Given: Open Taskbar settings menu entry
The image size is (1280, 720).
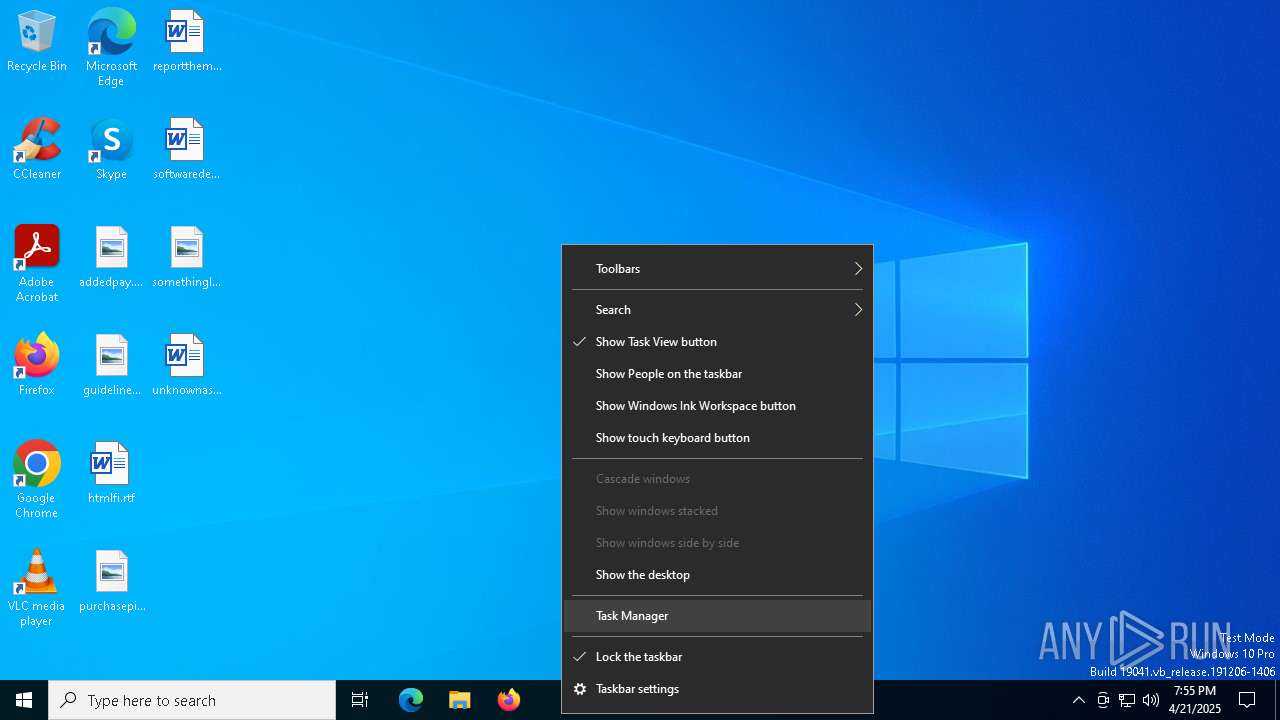Looking at the screenshot, I should pos(717,689).
